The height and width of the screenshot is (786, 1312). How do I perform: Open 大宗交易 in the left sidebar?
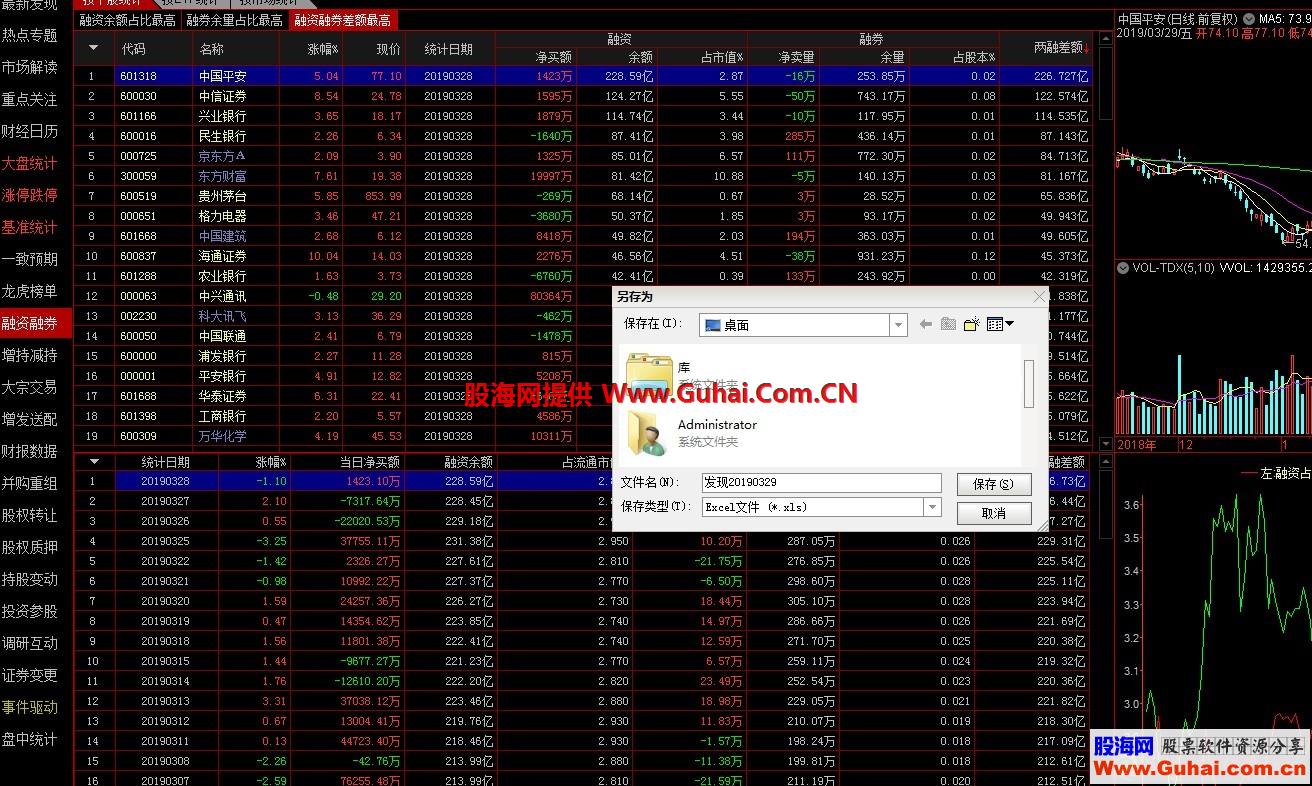[x=30, y=387]
